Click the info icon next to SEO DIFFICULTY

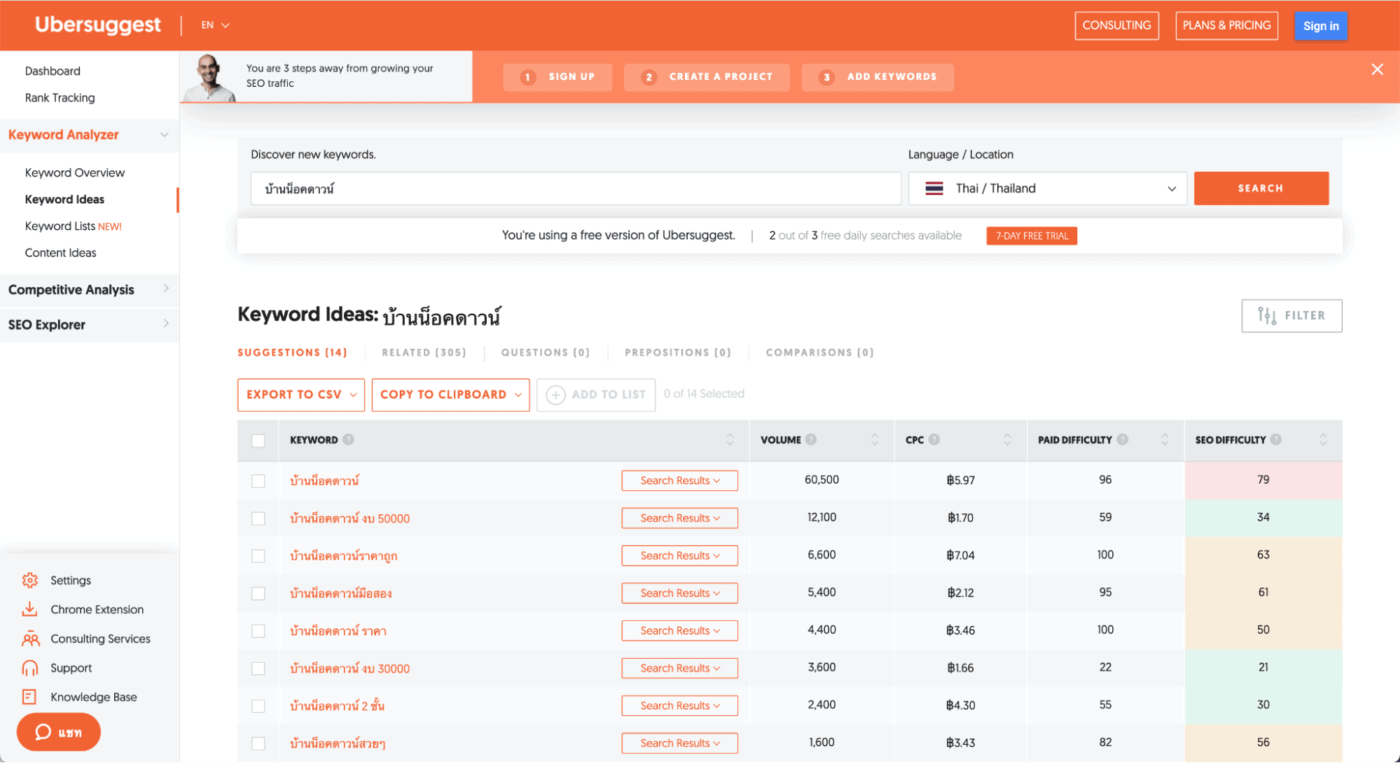tap(1276, 440)
